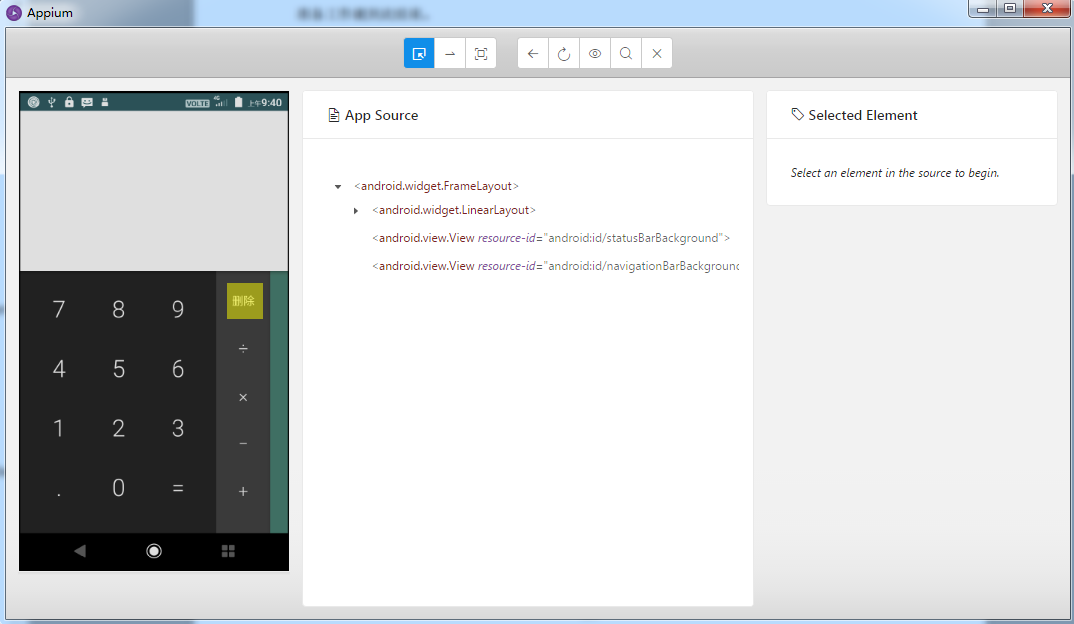
Task: Click the calculator display area
Action: (154, 191)
